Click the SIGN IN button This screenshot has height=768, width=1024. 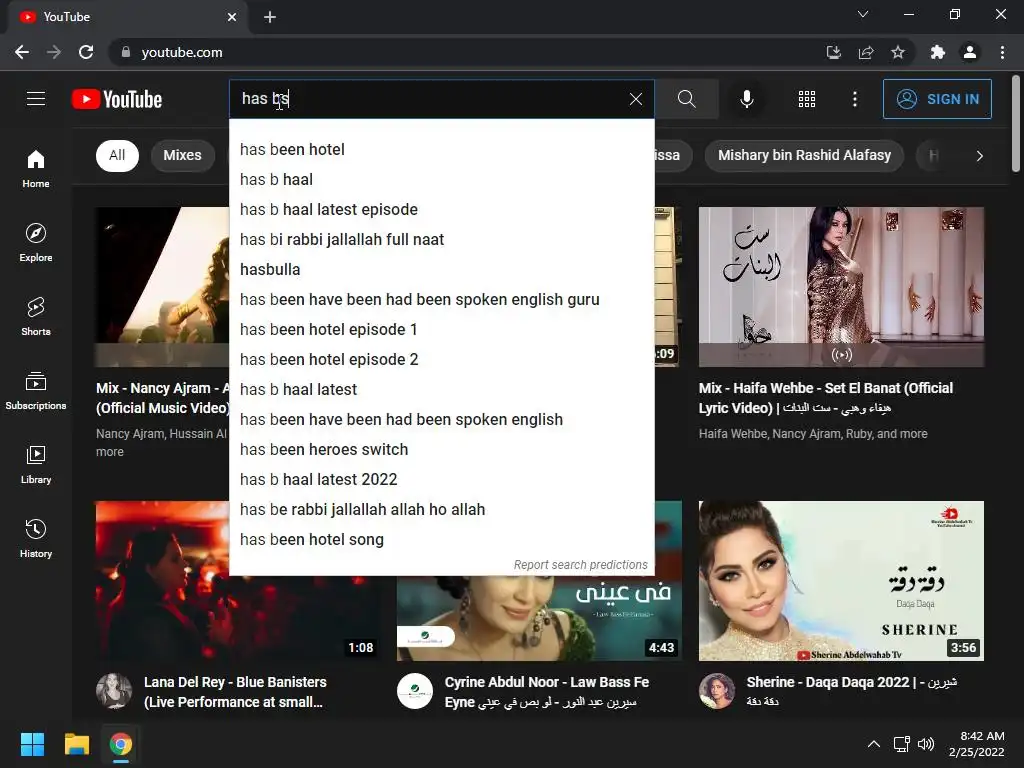pos(937,99)
